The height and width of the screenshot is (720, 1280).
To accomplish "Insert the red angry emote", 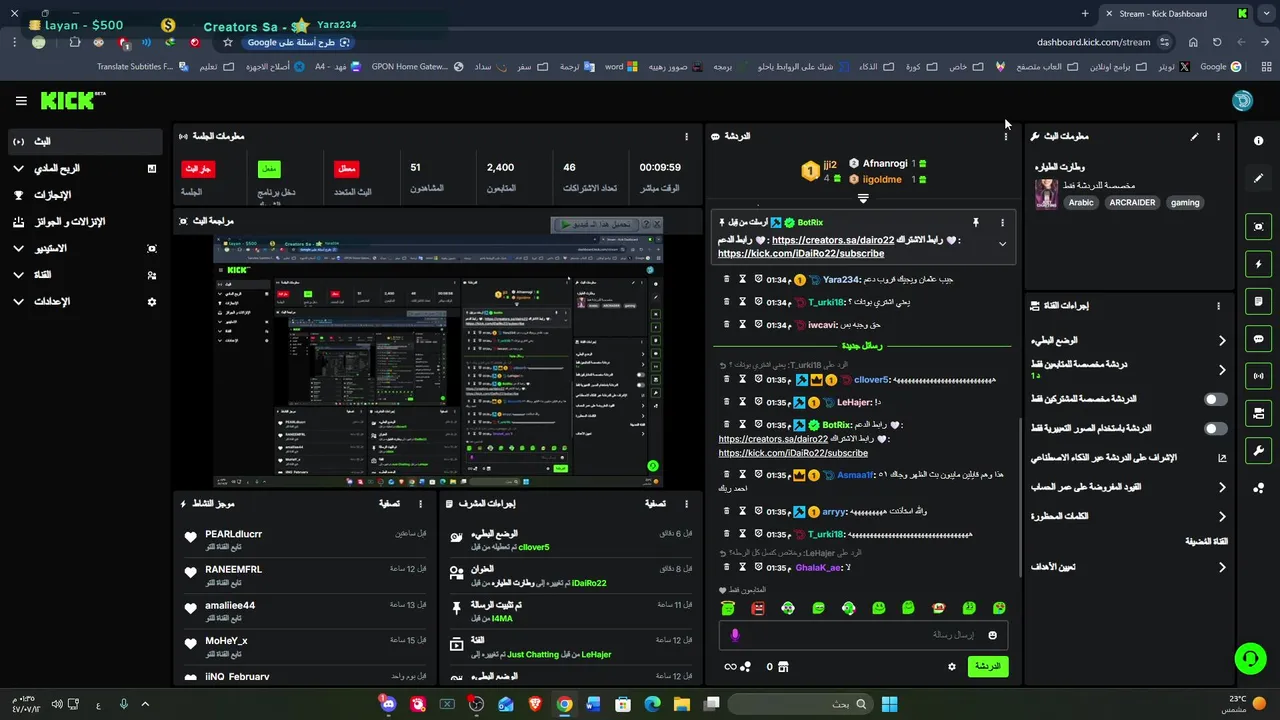I will 758,608.
